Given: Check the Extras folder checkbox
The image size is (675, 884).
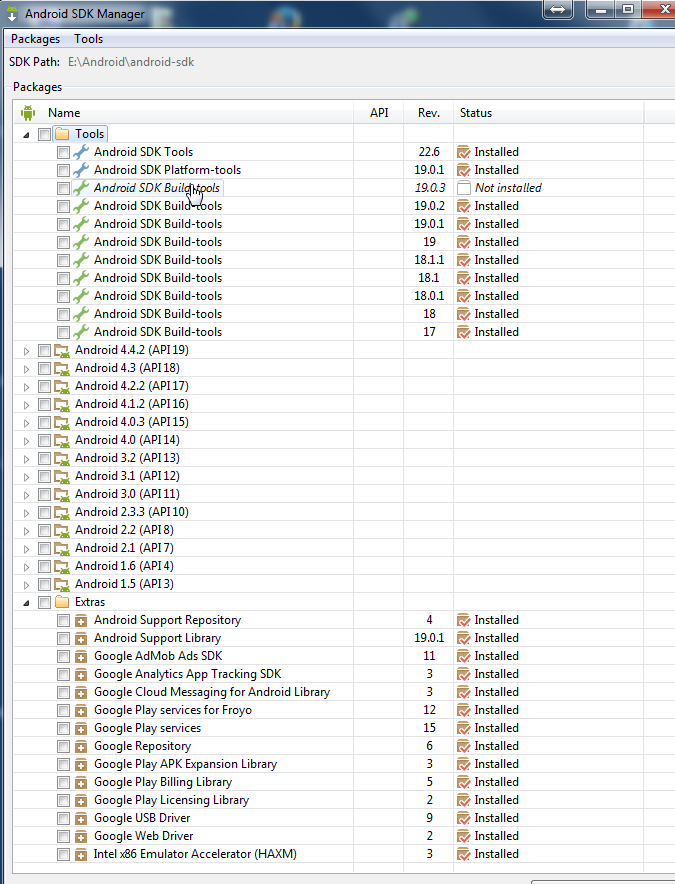Looking at the screenshot, I should [x=45, y=602].
